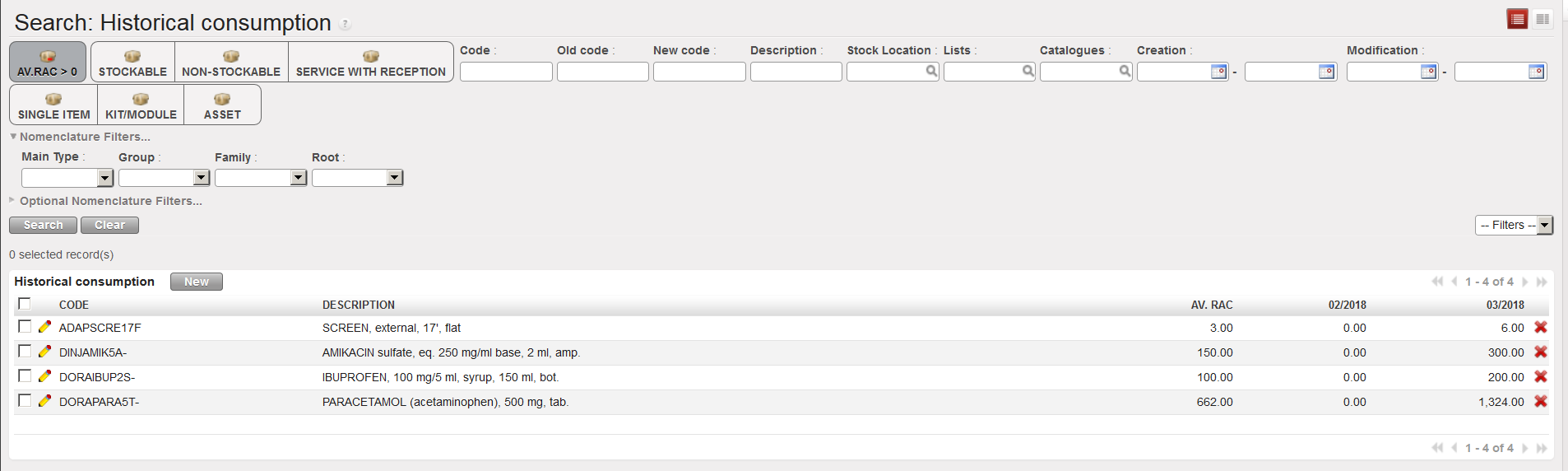Open the Modification start date calendar
The height and width of the screenshot is (471, 1568).
[x=1428, y=72]
